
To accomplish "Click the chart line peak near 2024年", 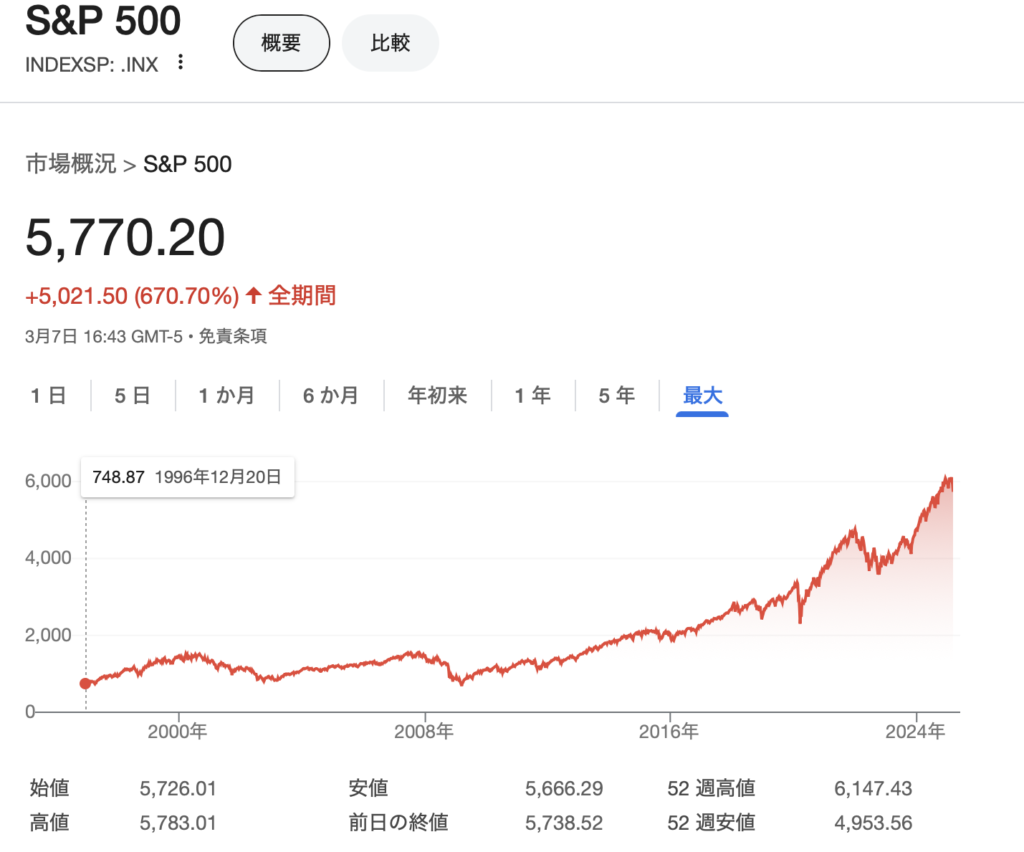I will point(946,479).
